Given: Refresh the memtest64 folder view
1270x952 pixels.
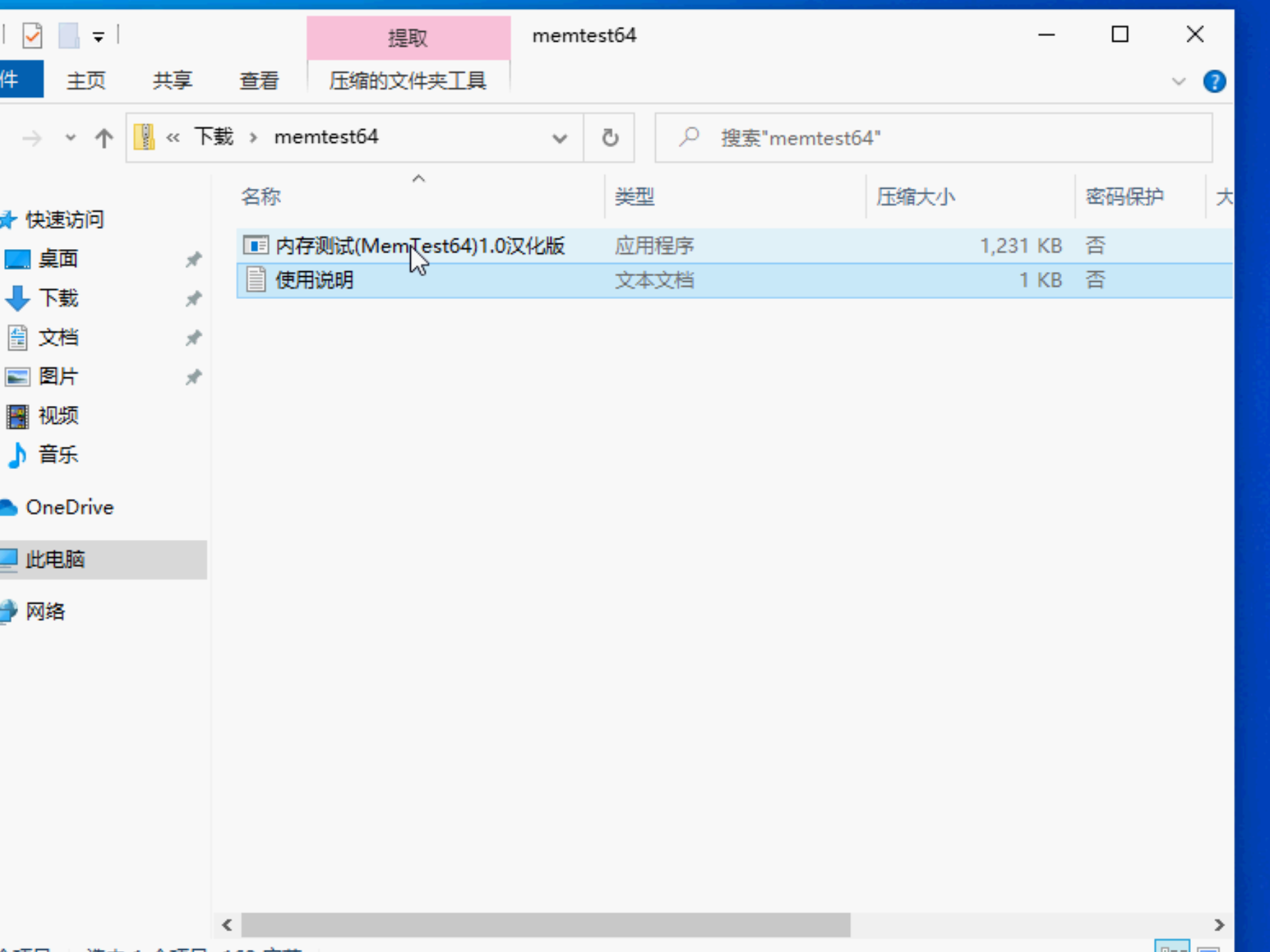Looking at the screenshot, I should pyautogui.click(x=609, y=137).
